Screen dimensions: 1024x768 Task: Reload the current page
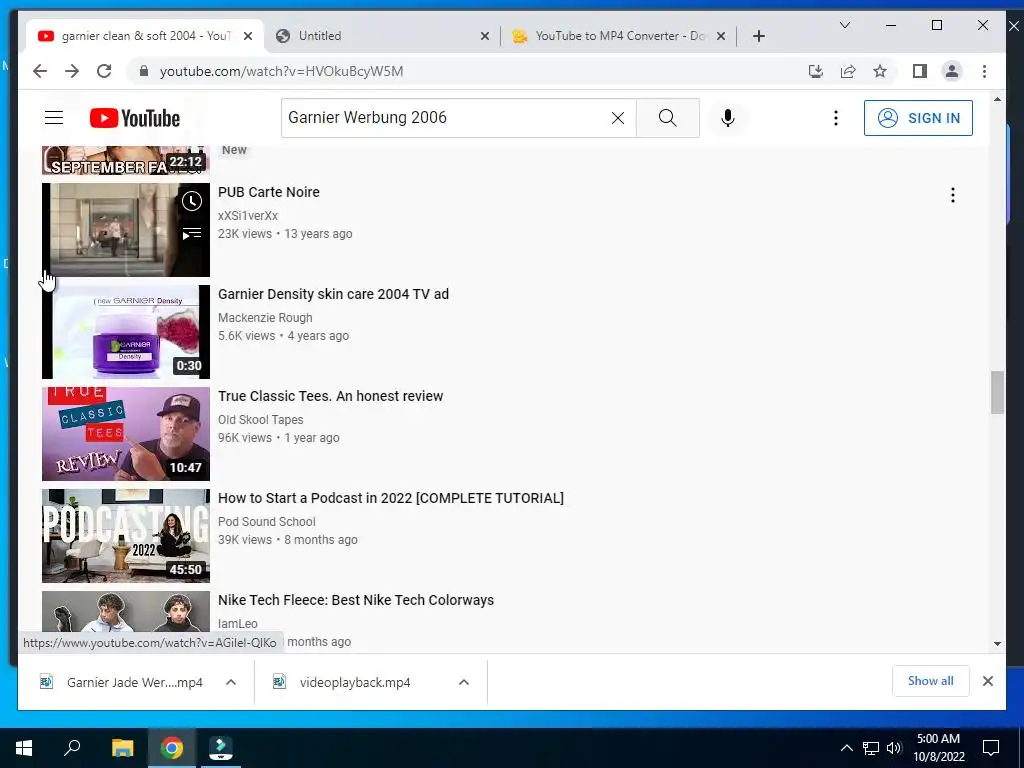tap(104, 71)
